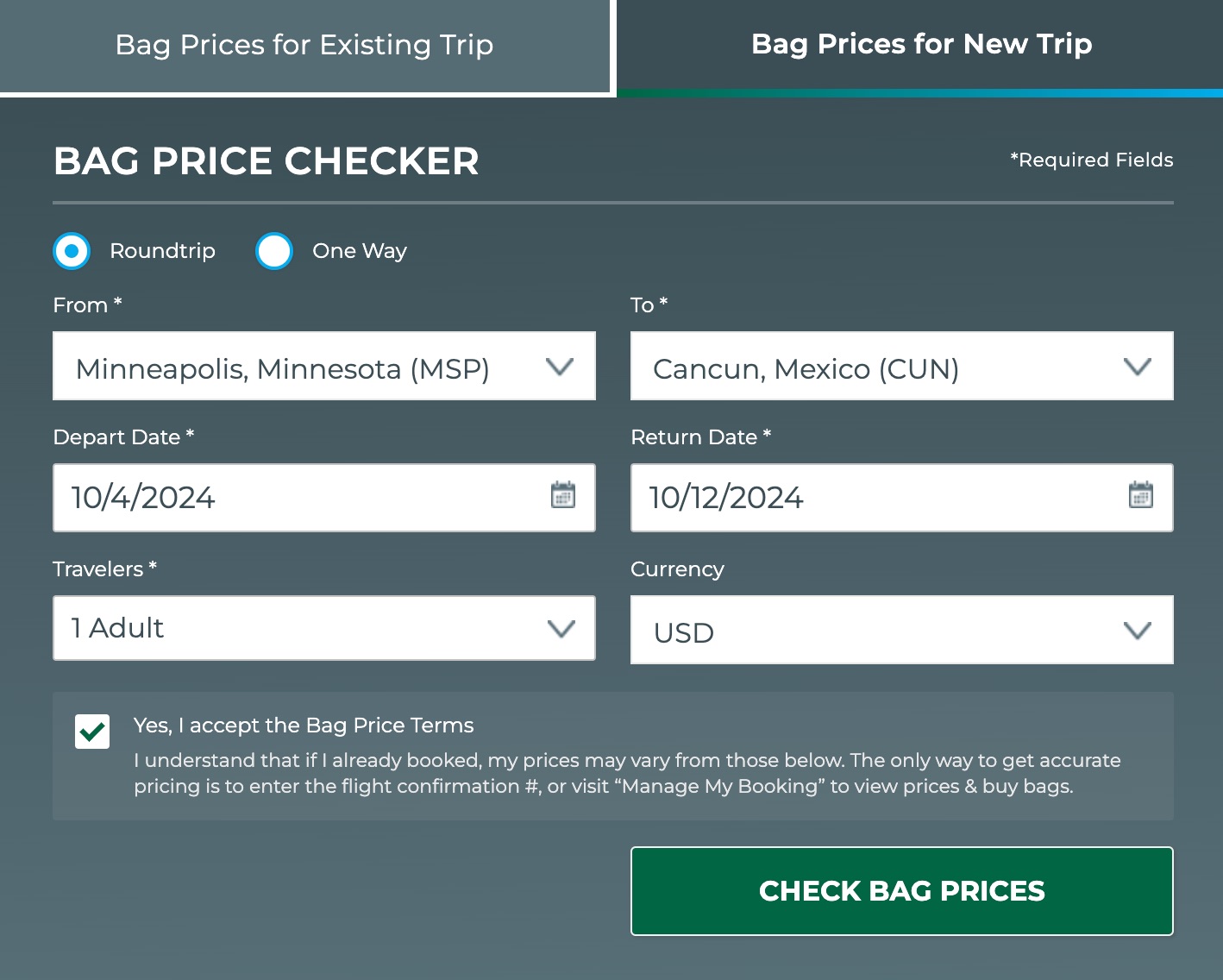Click the CHECK BAG PRICES button

pos(901,890)
